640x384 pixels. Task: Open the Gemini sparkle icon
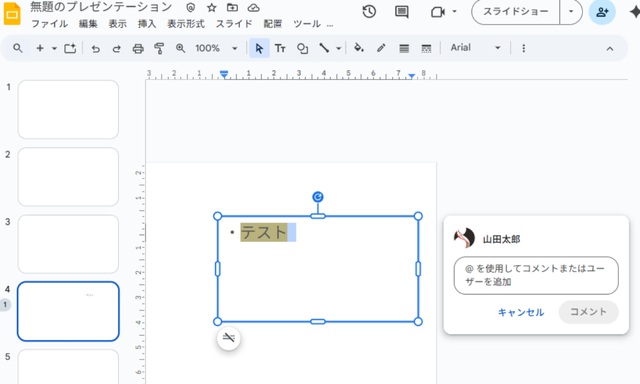coord(634,12)
